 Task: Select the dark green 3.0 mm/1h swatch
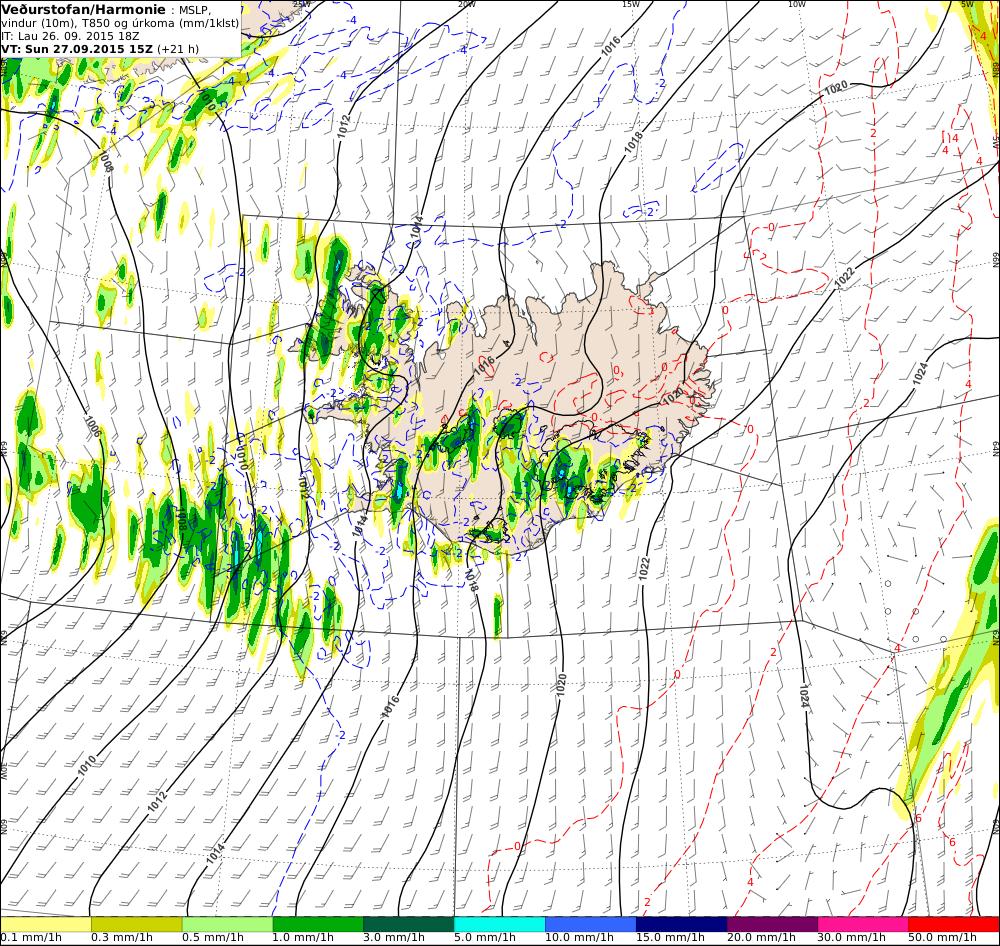(x=409, y=924)
